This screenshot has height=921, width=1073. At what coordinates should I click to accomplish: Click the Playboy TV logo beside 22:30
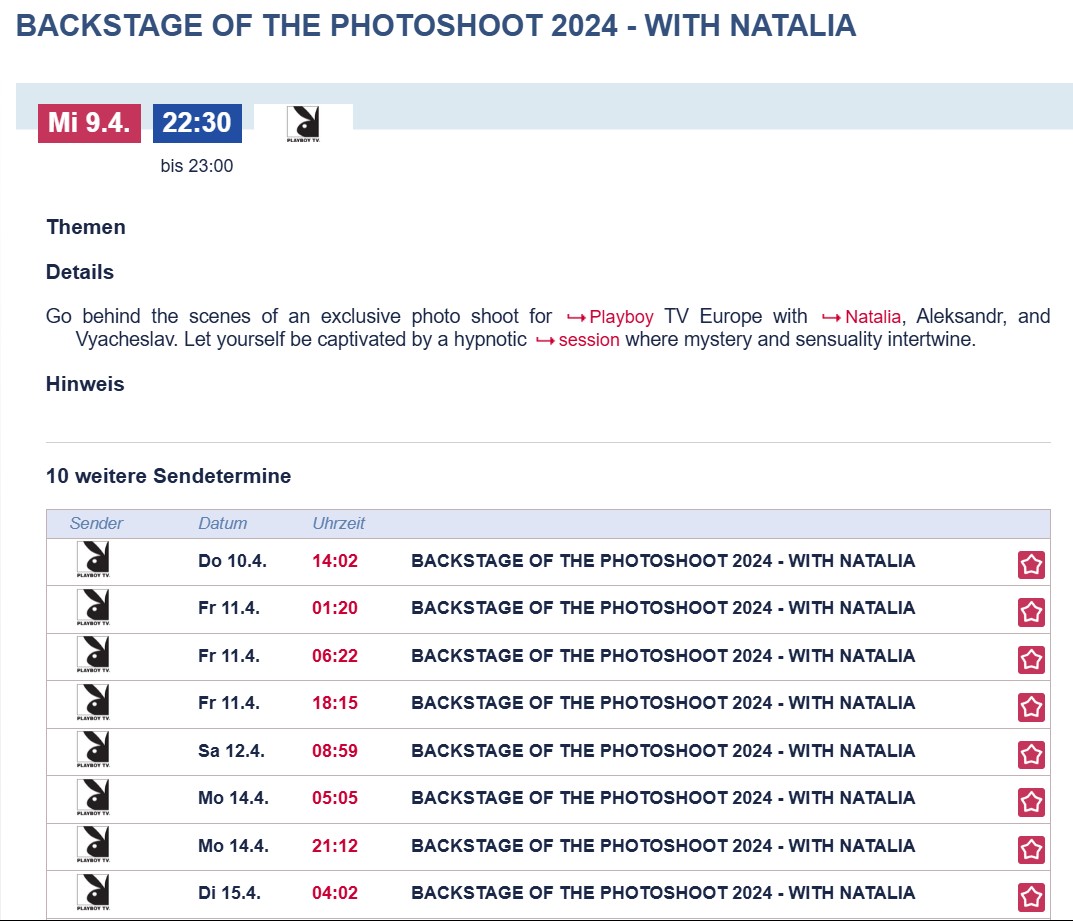pos(303,124)
